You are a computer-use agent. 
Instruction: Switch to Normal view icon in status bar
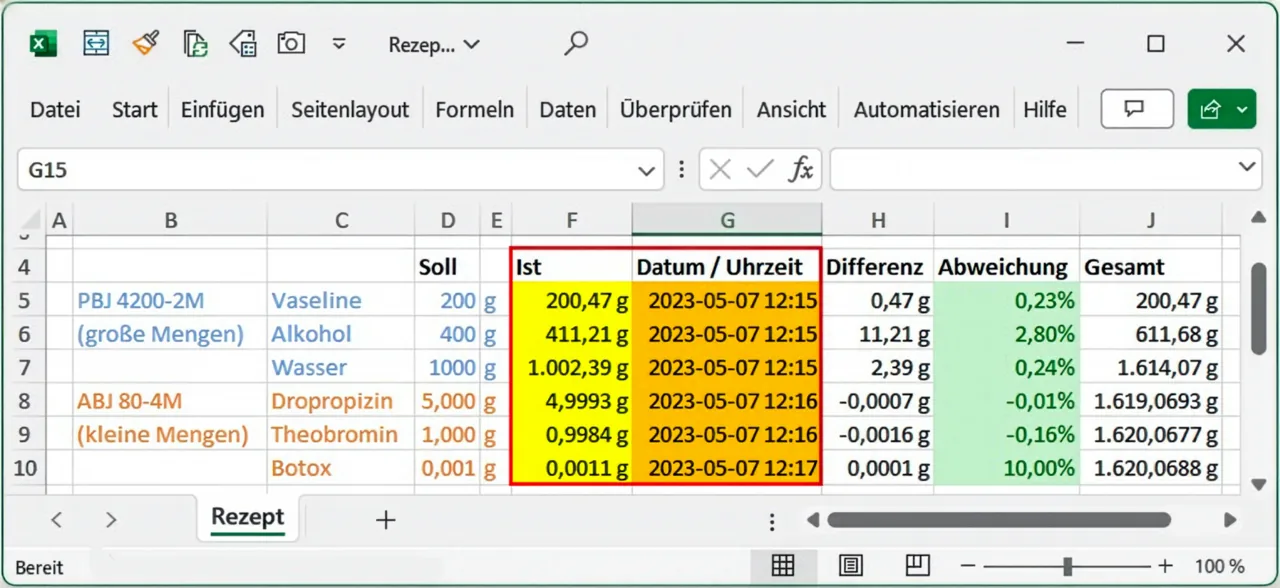[783, 566]
